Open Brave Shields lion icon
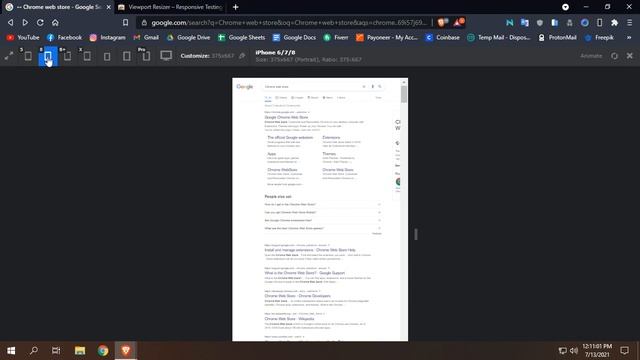 pos(442,22)
